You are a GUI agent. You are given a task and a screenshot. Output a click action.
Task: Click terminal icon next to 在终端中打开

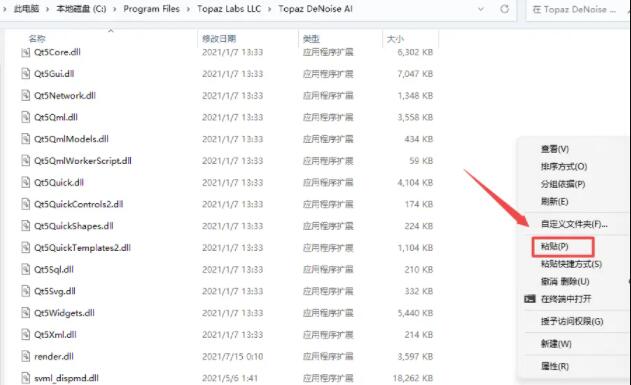coord(530,299)
